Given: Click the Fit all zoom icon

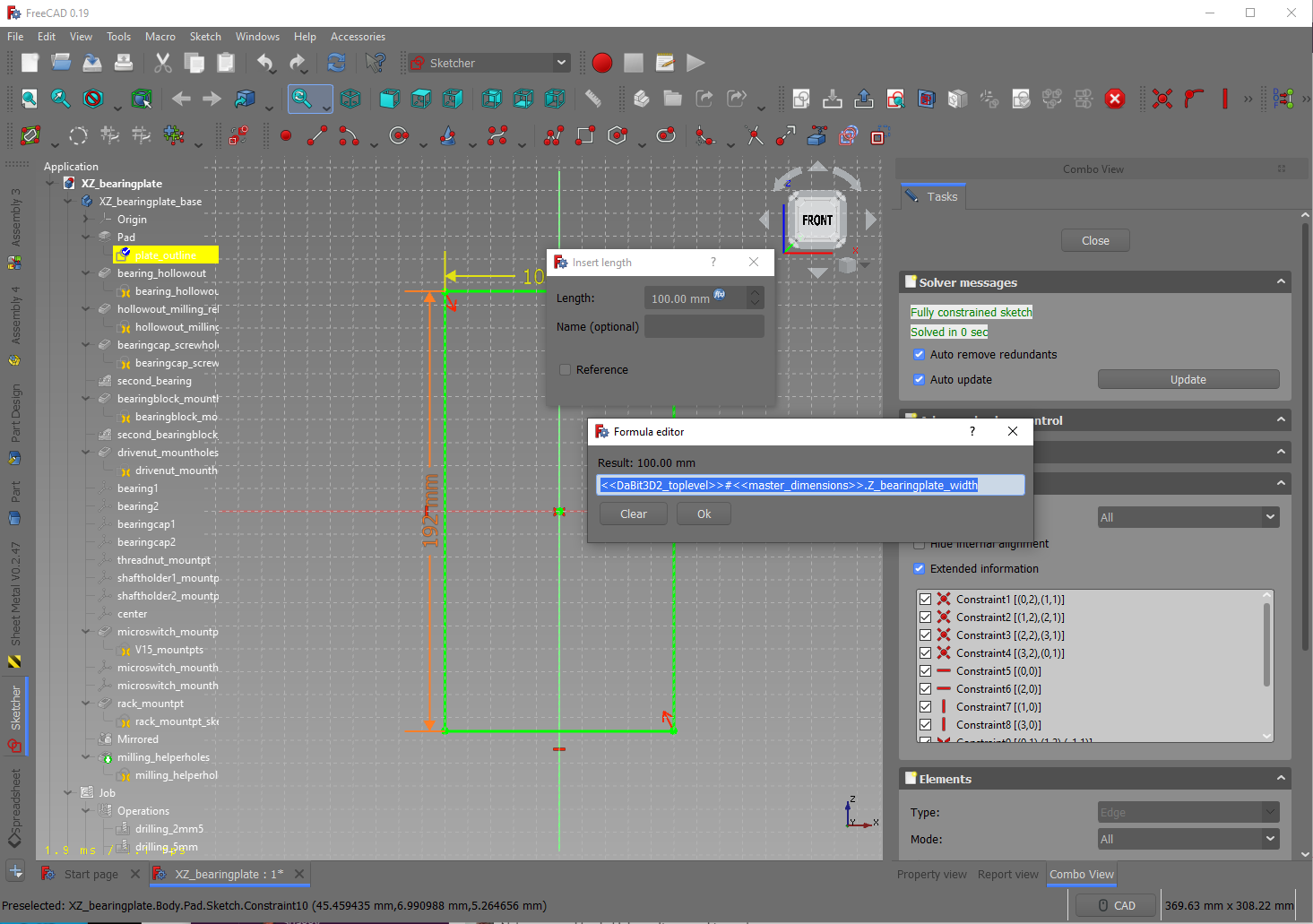Looking at the screenshot, I should point(30,99).
